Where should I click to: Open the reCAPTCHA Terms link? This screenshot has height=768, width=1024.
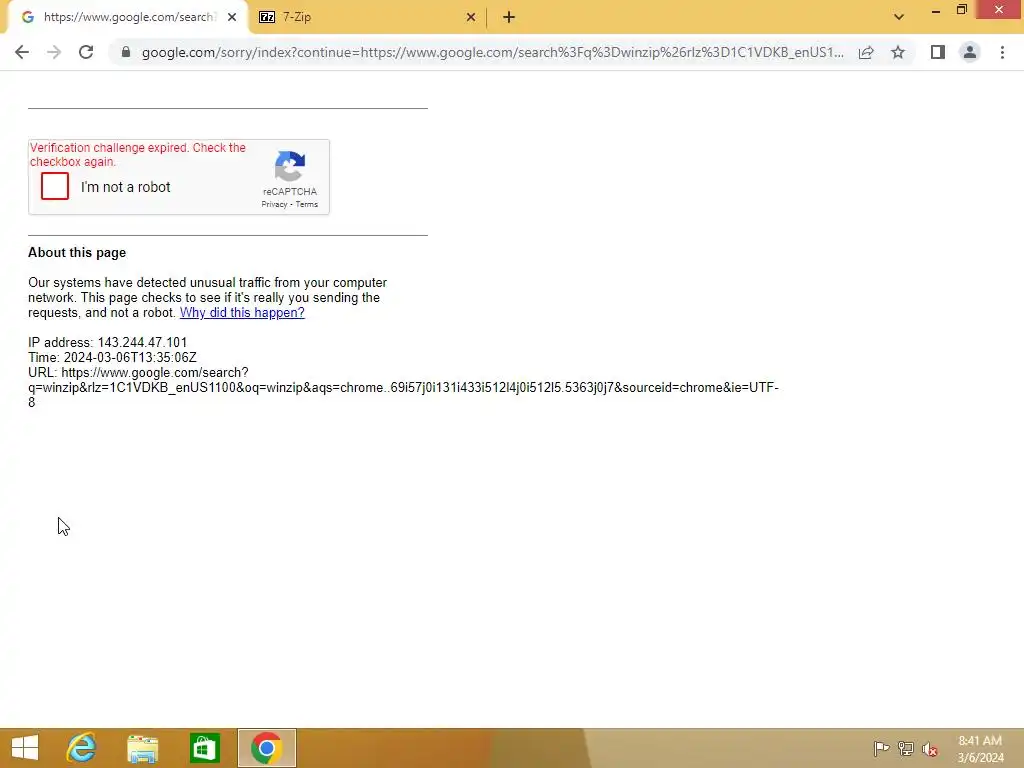click(307, 204)
